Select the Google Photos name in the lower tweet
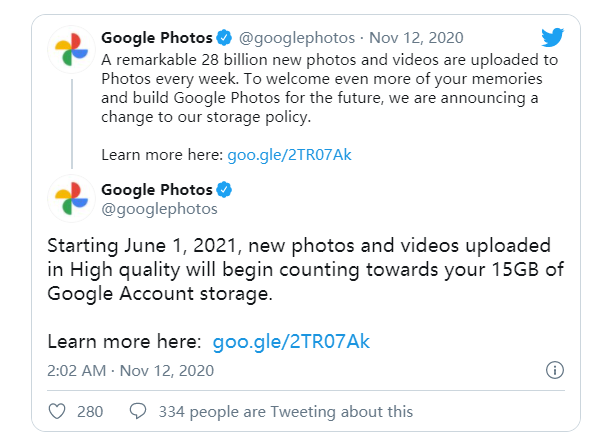Screen dimensions: 616x441 pos(157,190)
